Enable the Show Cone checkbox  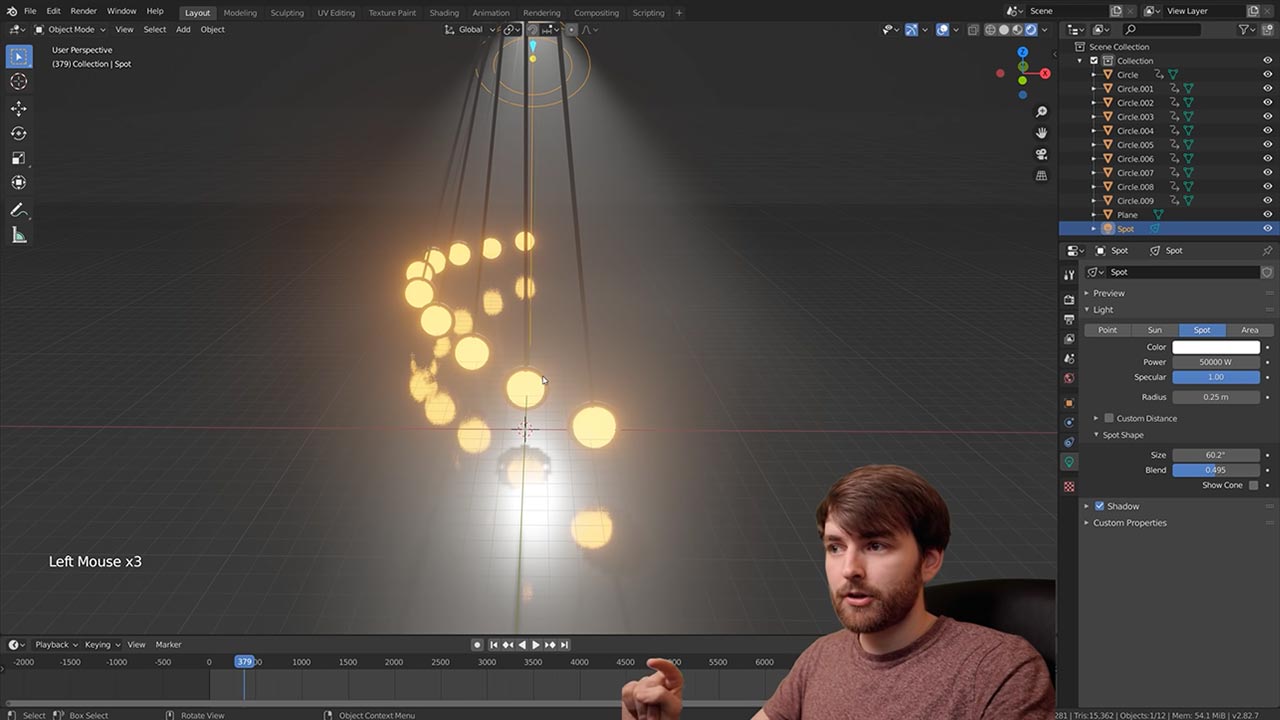click(x=1253, y=485)
